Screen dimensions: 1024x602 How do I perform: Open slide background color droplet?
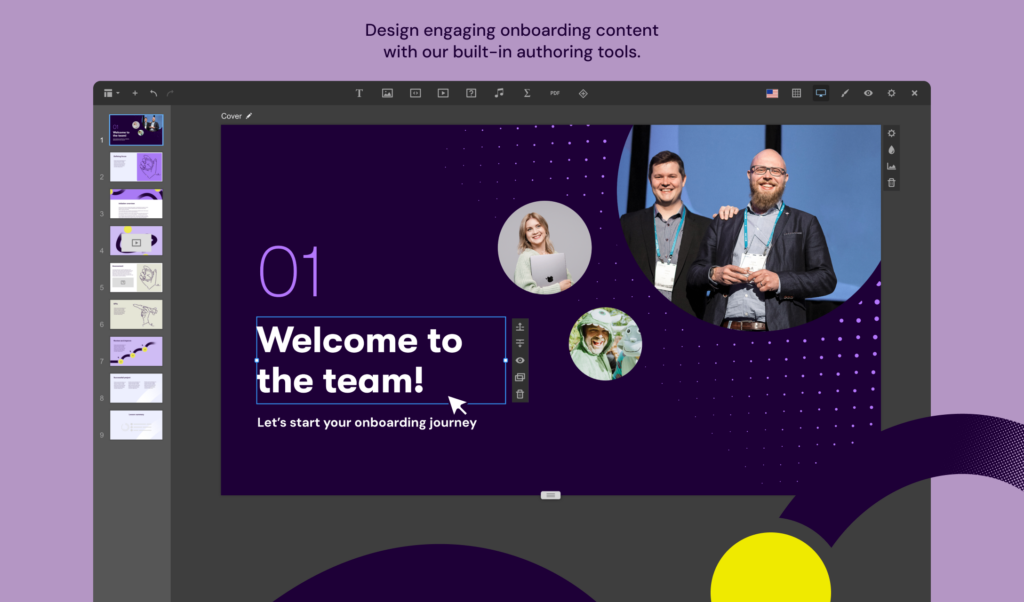(891, 150)
